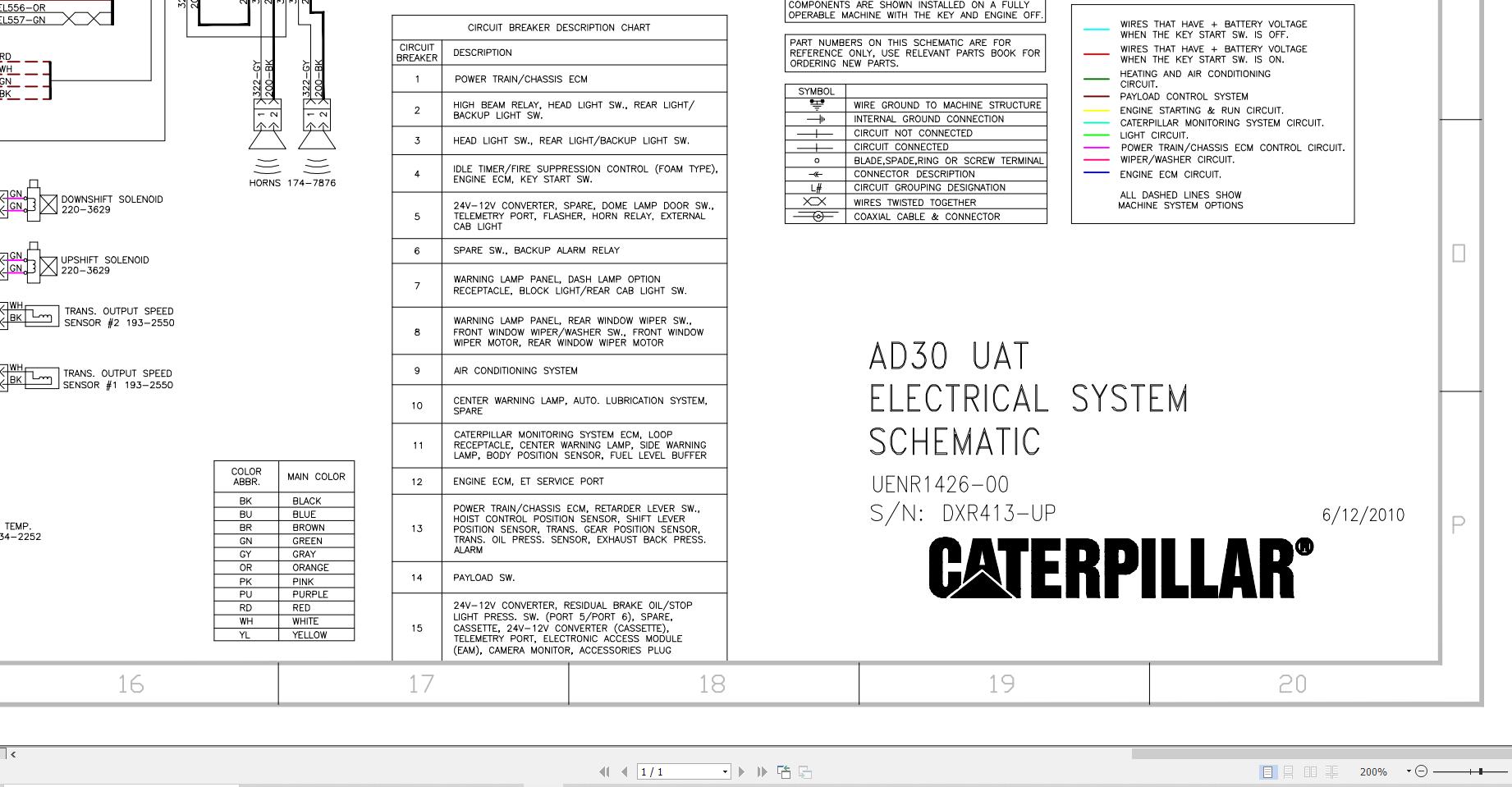Screen dimensions: 1512x787
Task: Click the next view navigation icon
Action: click(805, 771)
